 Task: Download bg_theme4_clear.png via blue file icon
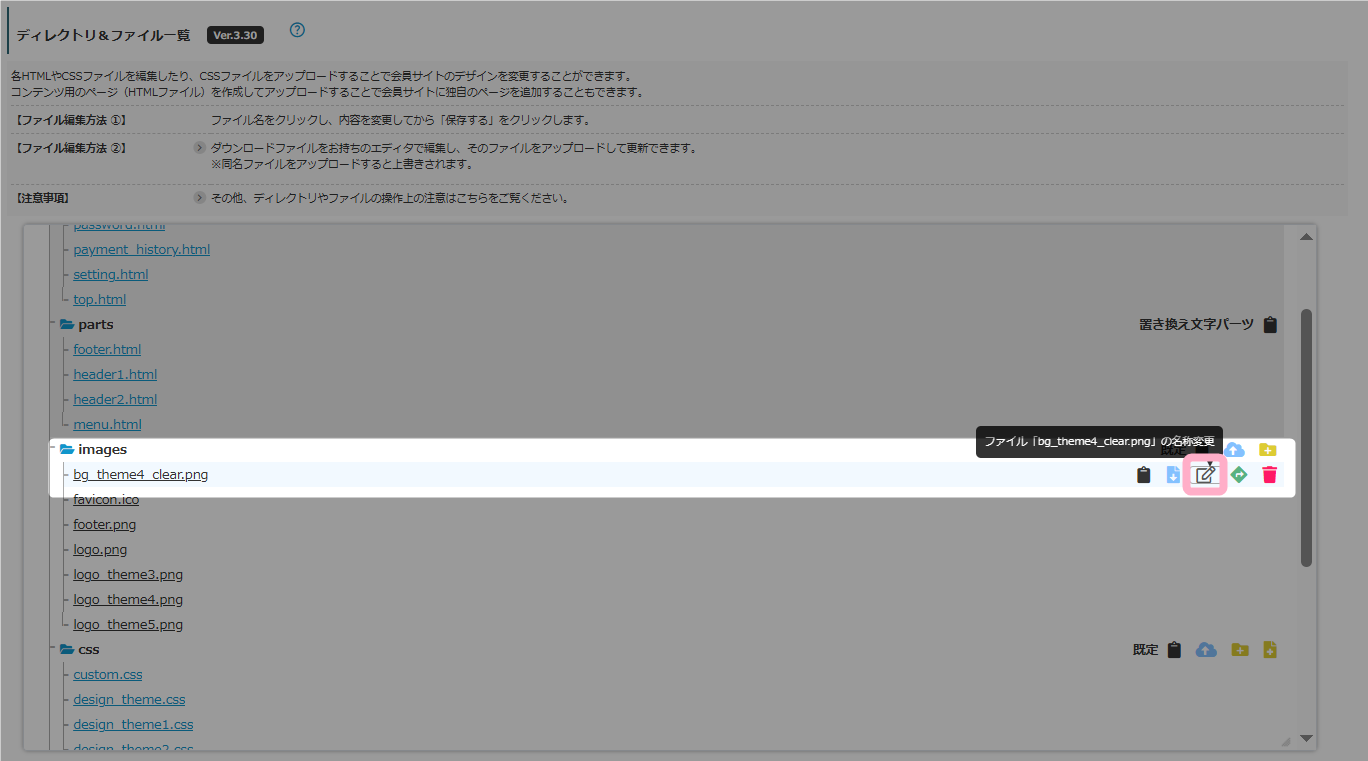point(1174,475)
